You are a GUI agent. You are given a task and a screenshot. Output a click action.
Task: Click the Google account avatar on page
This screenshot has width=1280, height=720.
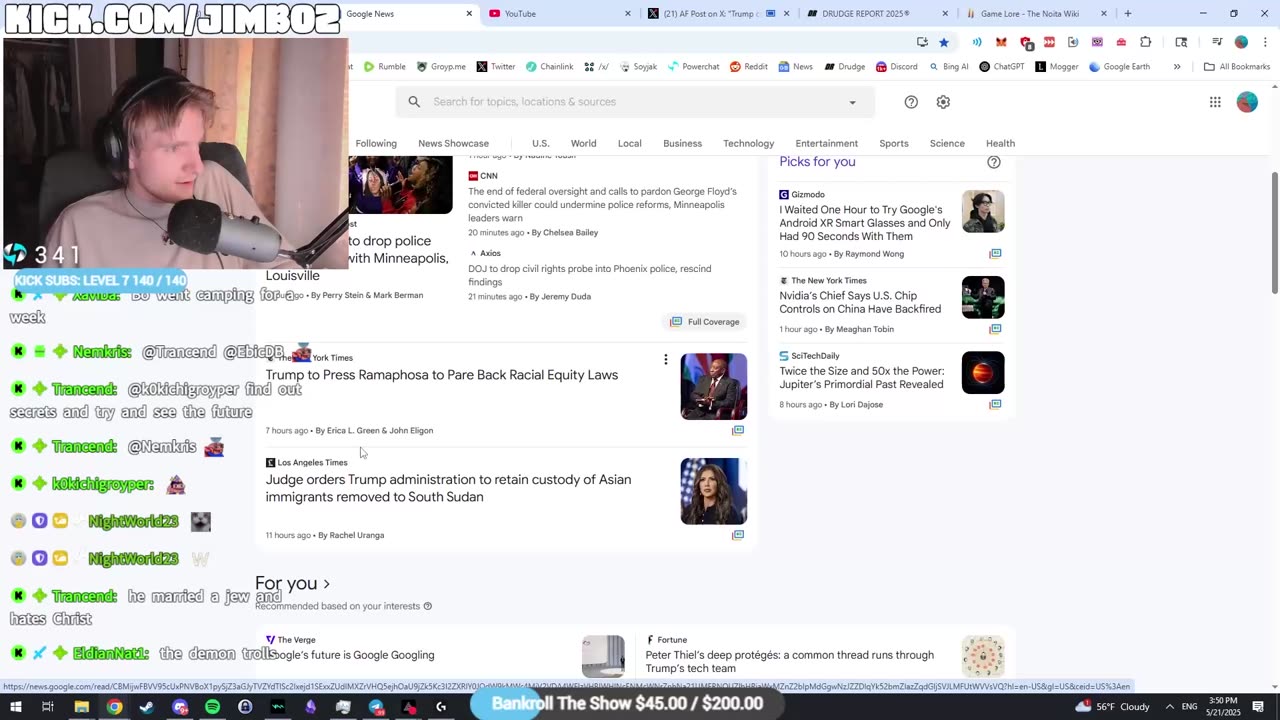pos(1247,102)
